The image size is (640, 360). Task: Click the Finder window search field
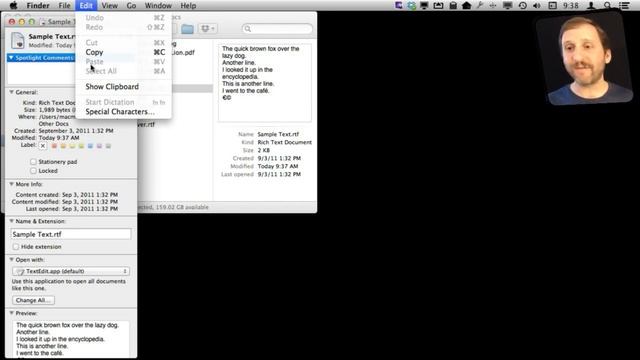(x=277, y=29)
